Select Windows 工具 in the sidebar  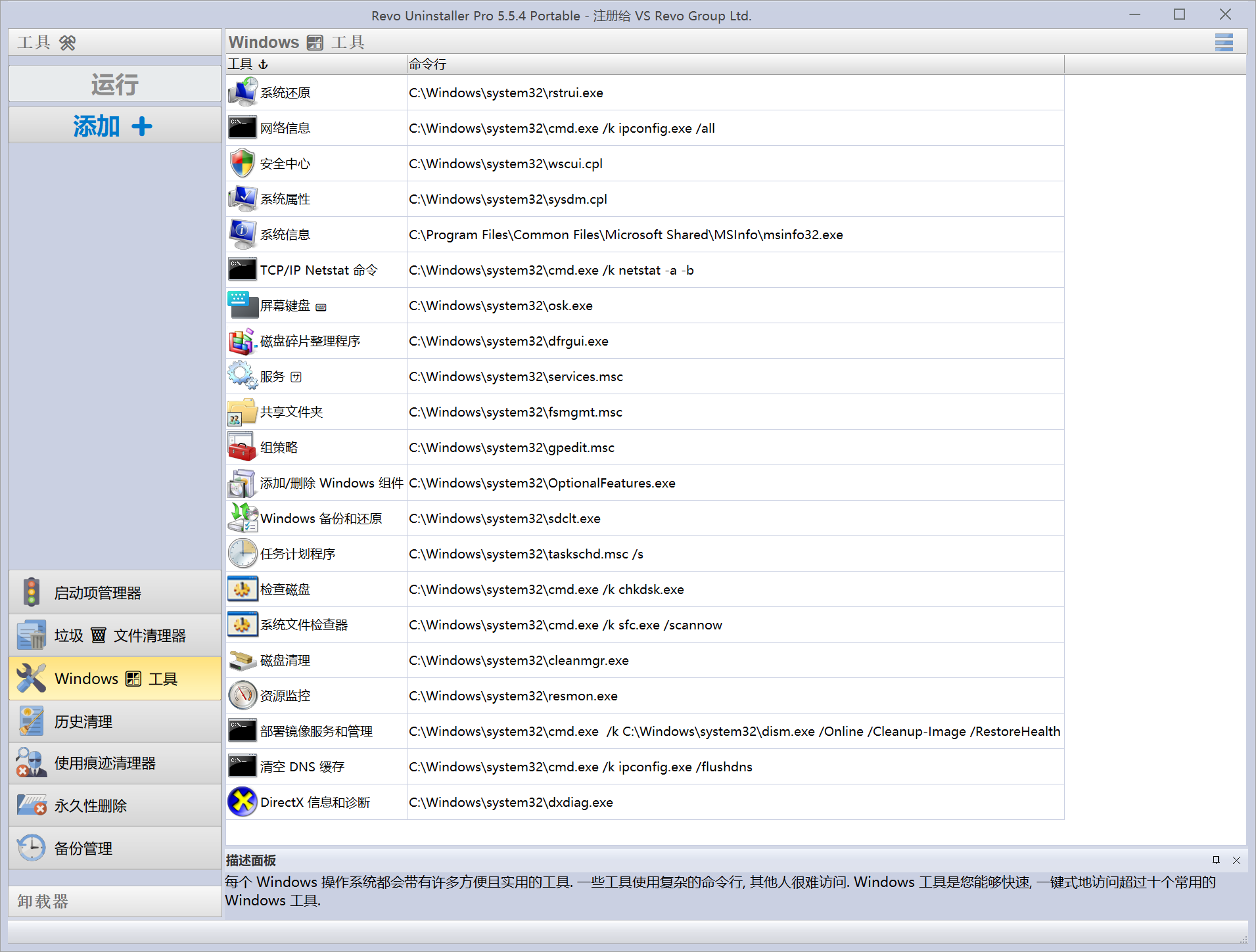115,678
